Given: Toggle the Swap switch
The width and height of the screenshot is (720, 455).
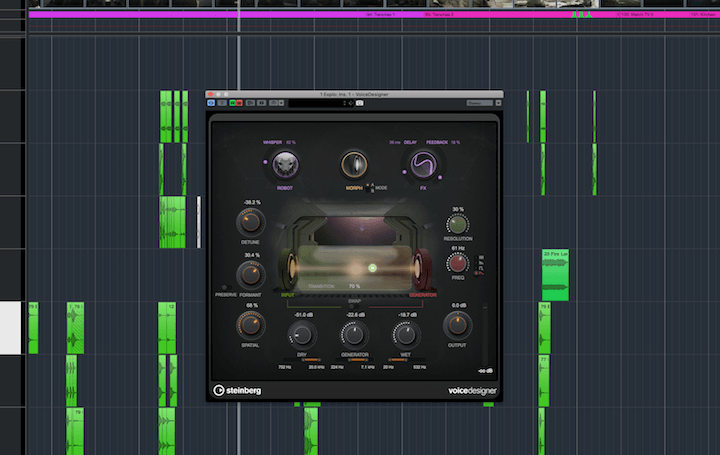Looking at the screenshot, I should tap(354, 306).
